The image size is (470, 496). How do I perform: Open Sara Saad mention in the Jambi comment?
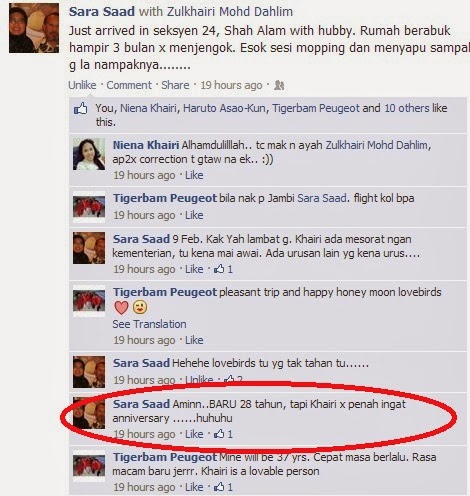coord(322,198)
